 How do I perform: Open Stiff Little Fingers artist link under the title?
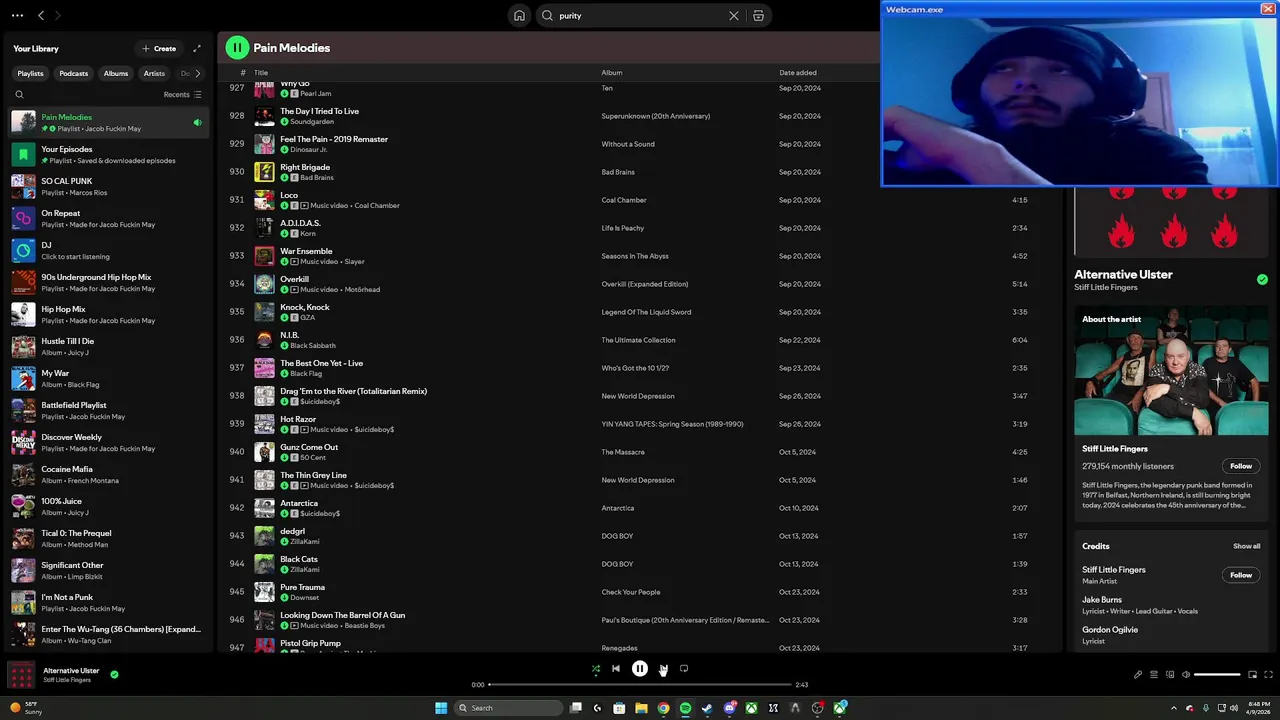1106,288
